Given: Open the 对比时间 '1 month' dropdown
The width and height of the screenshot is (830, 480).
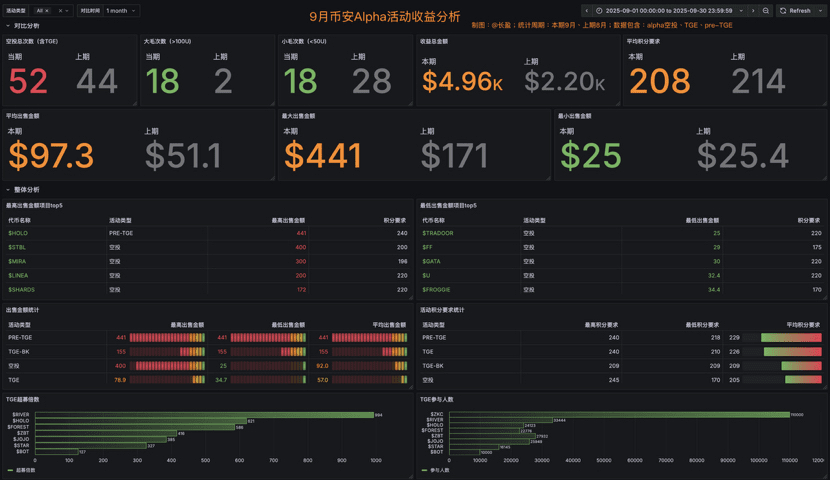Looking at the screenshot, I should pos(121,11).
